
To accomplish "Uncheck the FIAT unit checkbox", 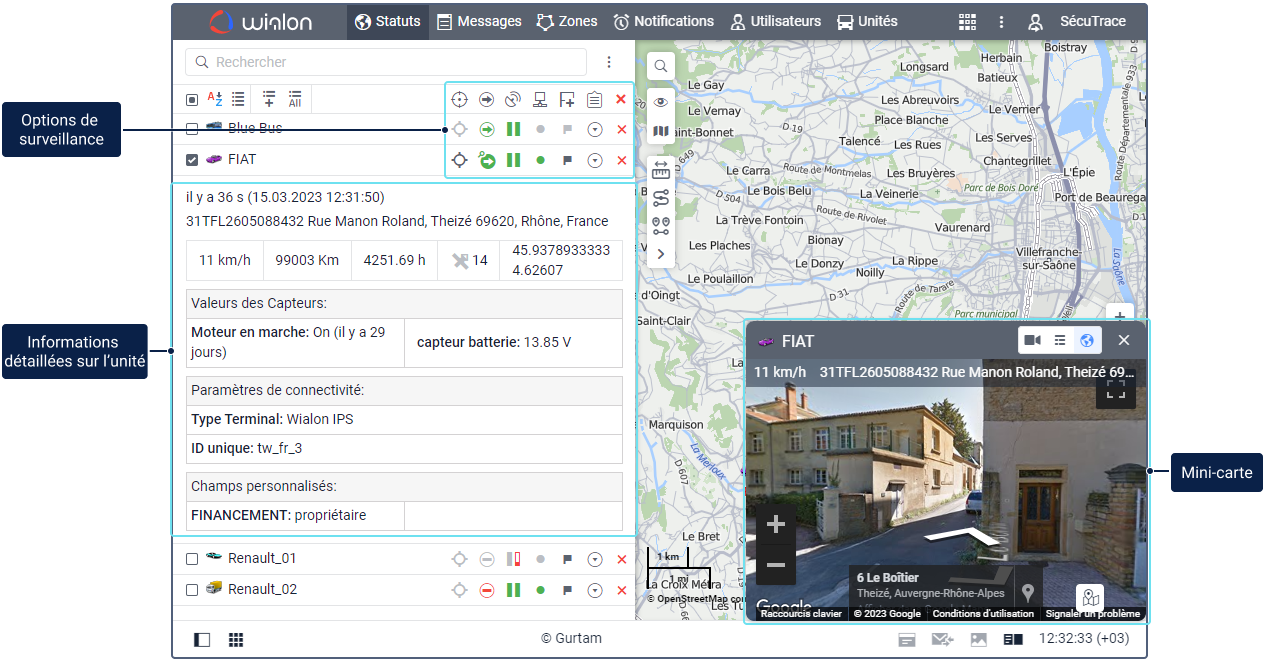I will (192, 159).
